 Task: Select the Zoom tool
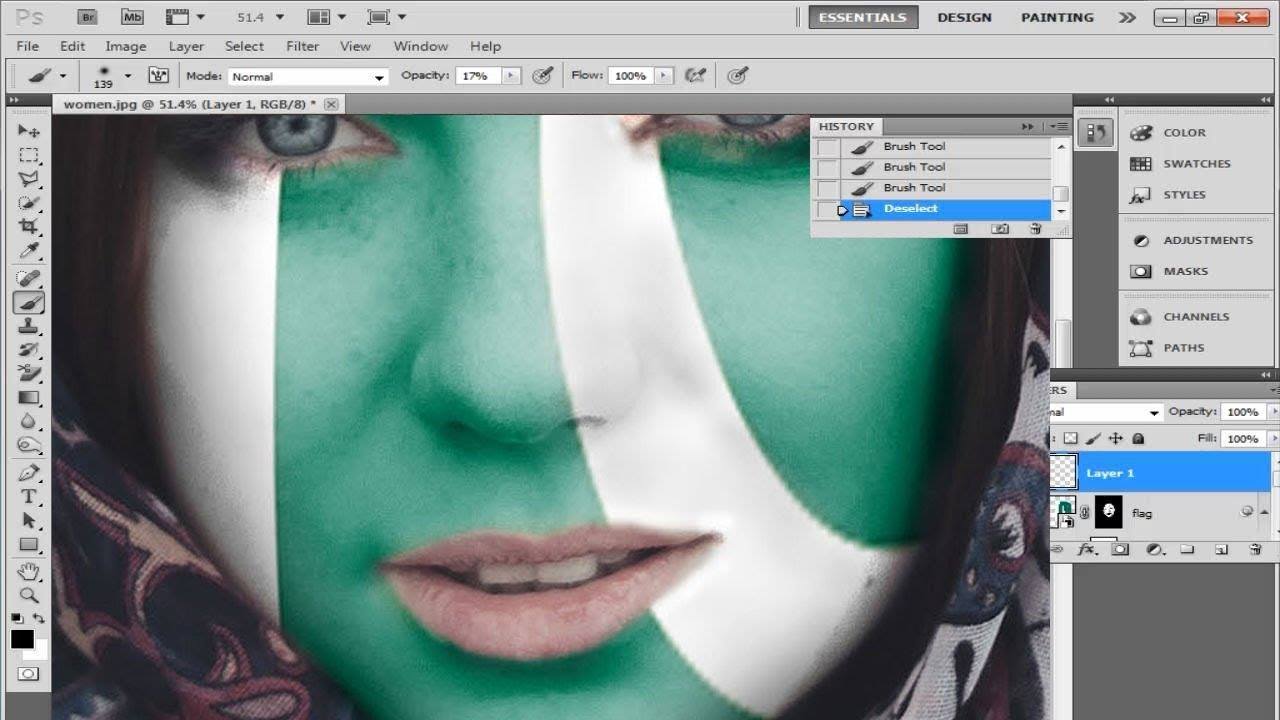tap(29, 596)
